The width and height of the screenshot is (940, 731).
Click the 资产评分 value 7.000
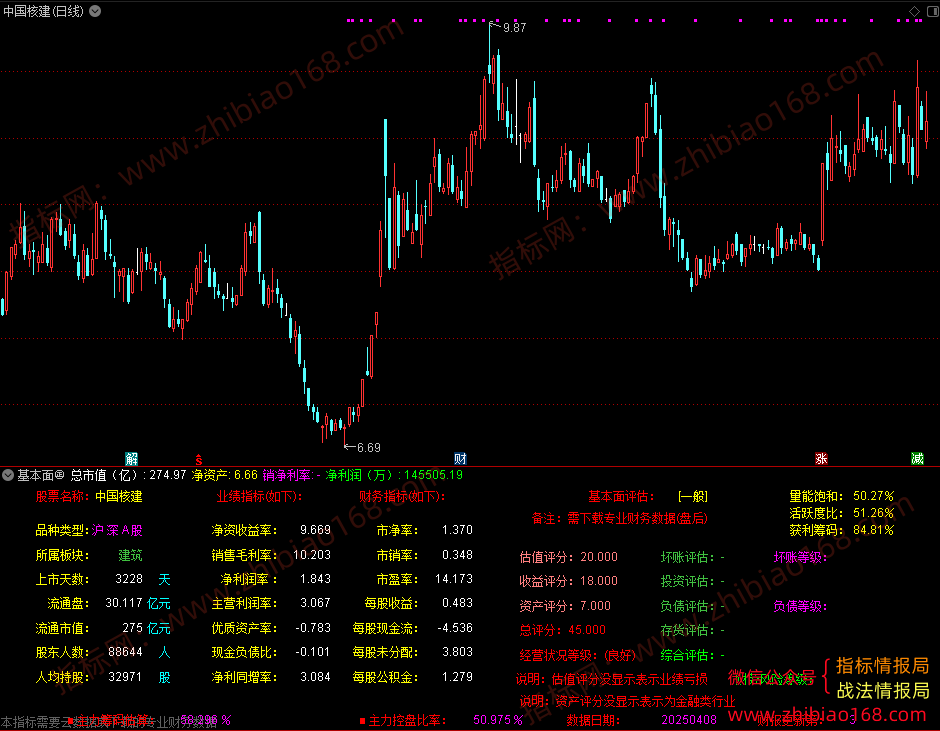(x=595, y=606)
